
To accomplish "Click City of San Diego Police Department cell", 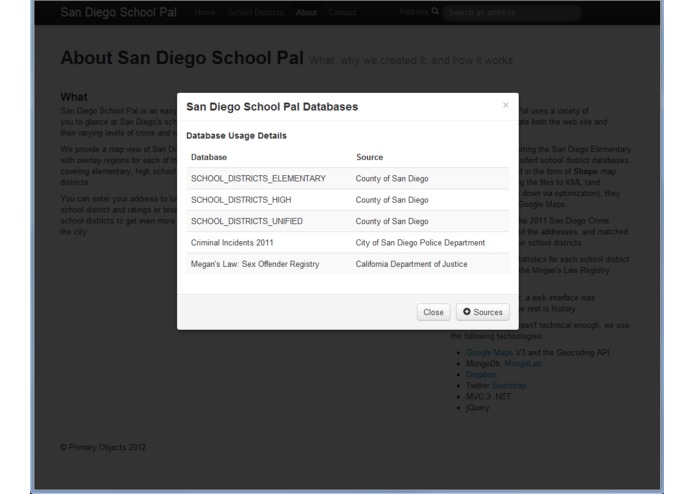I will [x=420, y=242].
